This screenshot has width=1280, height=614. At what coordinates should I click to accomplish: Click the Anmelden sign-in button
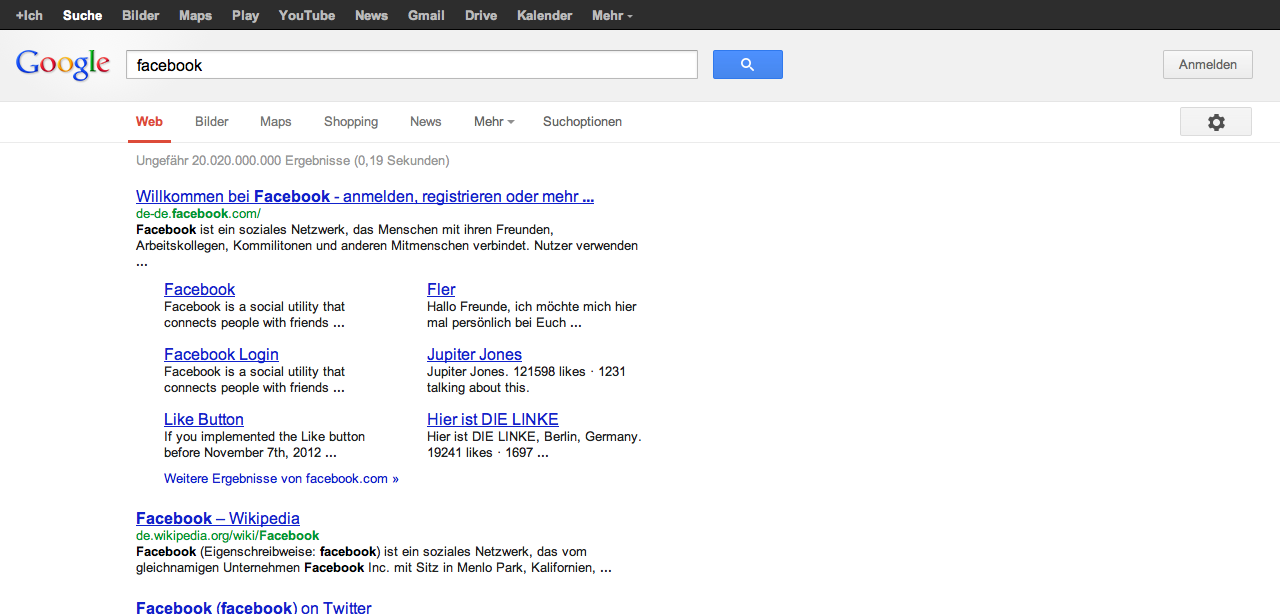pyautogui.click(x=1207, y=65)
